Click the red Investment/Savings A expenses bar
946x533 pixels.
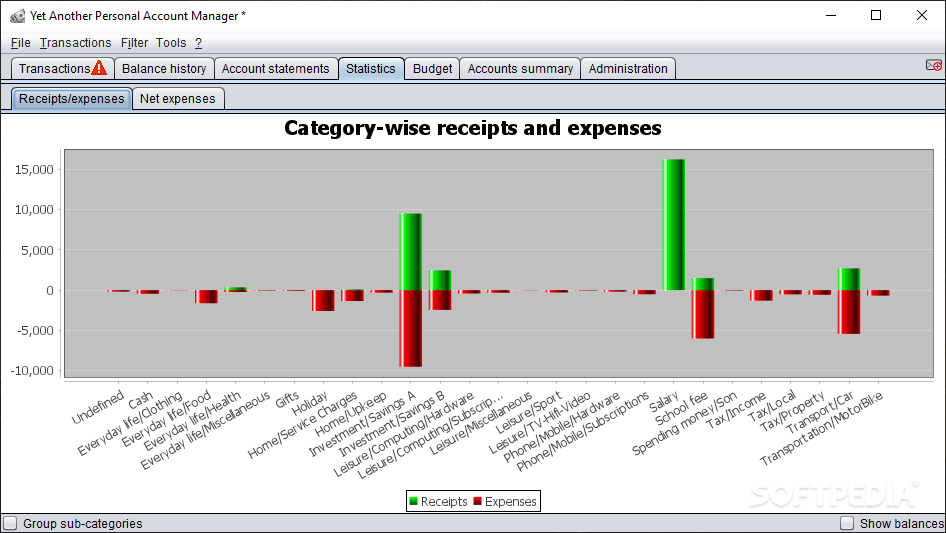[x=410, y=328]
